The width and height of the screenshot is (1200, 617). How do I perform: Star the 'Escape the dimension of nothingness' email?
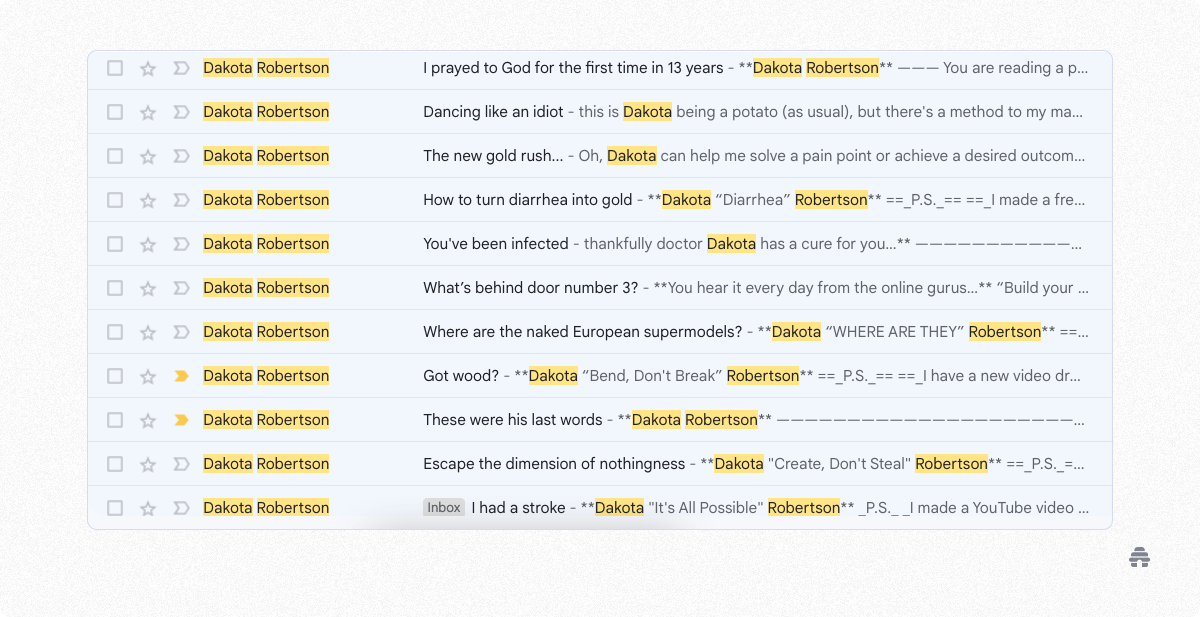[148, 463]
